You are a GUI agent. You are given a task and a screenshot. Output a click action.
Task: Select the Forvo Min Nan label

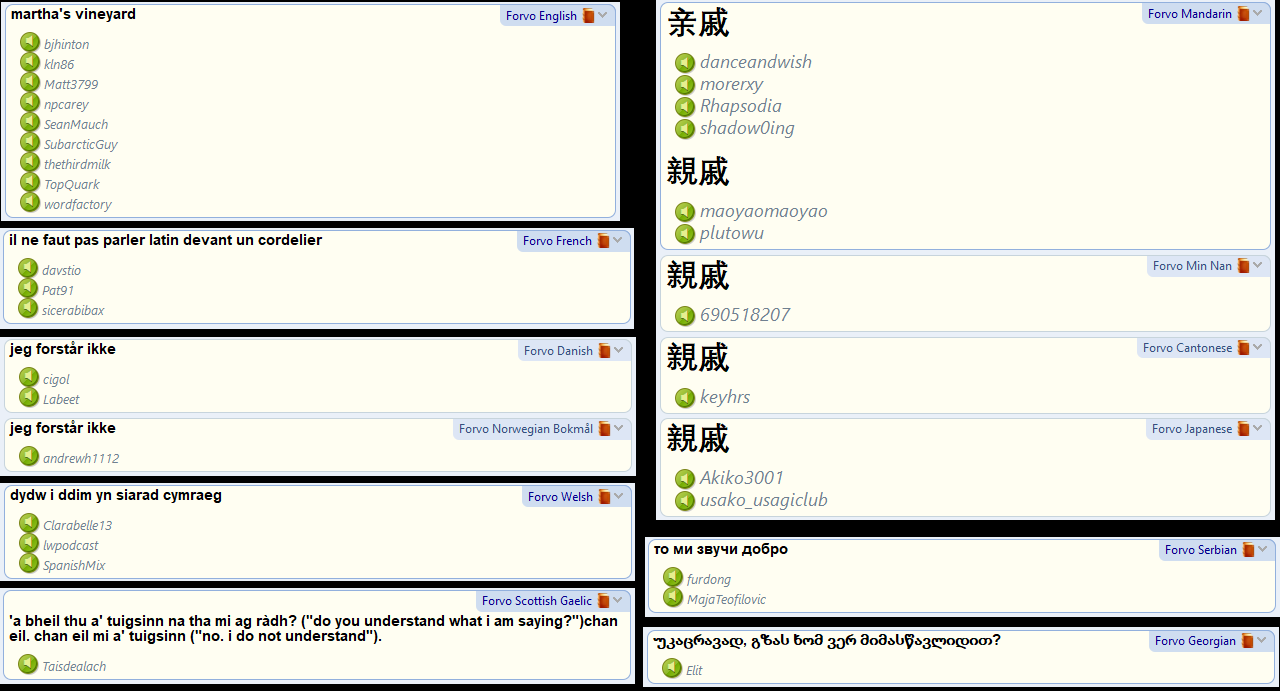(1192, 266)
